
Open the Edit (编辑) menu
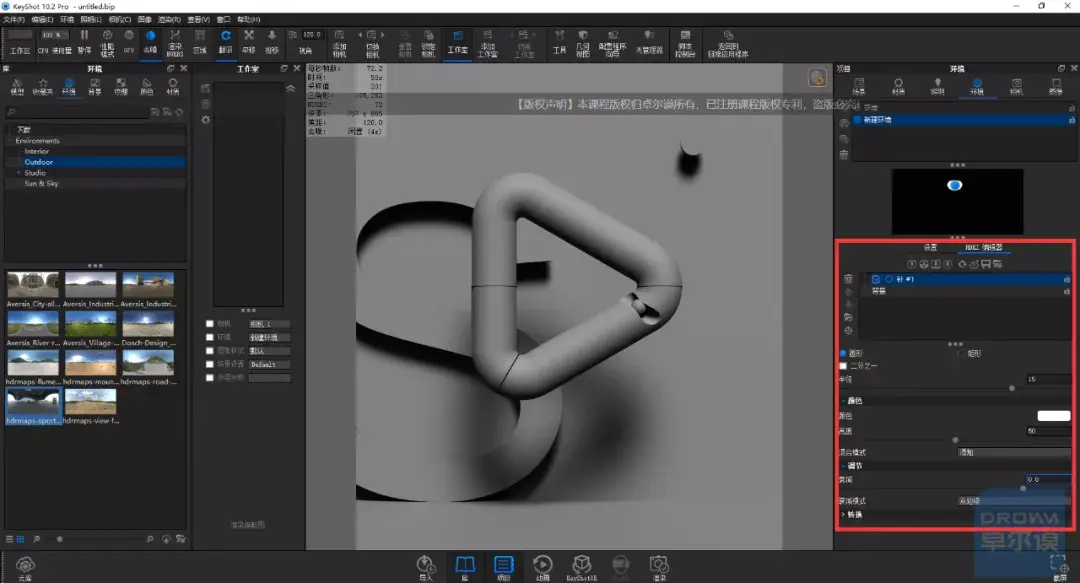tap(42, 19)
